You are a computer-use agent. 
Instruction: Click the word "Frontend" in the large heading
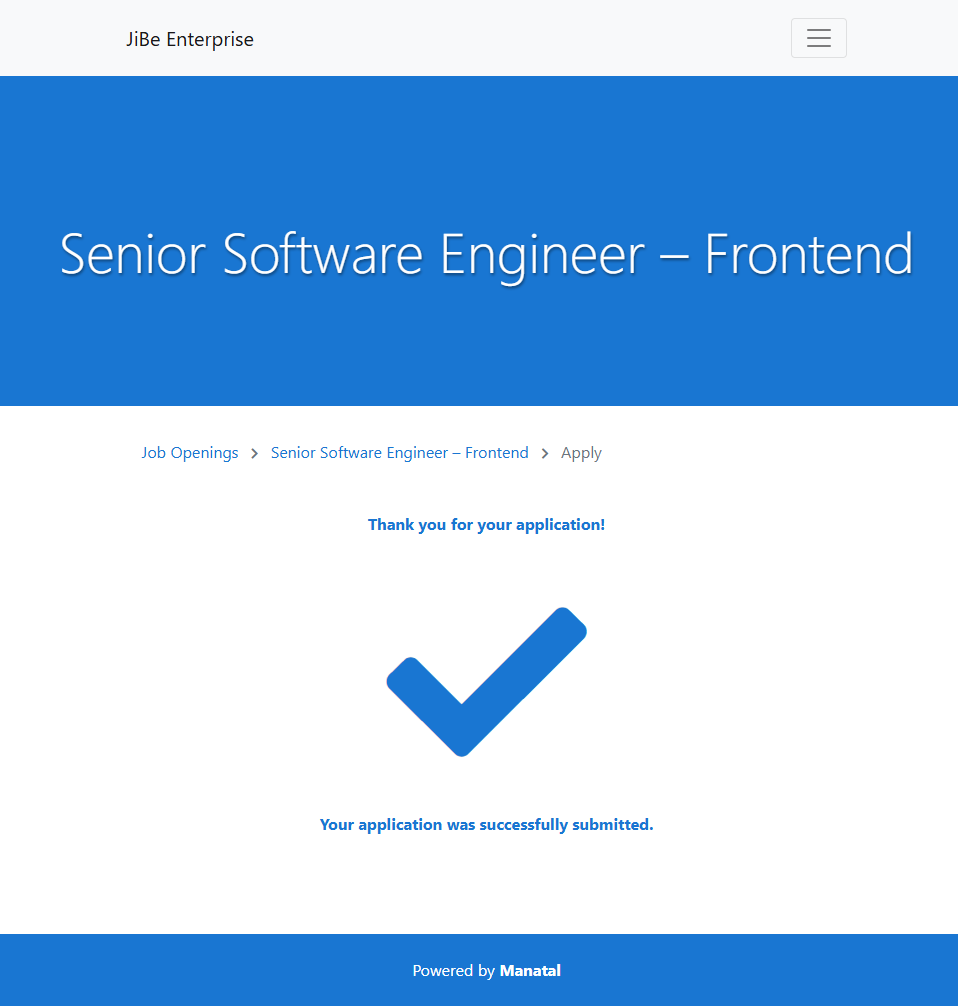(x=808, y=254)
